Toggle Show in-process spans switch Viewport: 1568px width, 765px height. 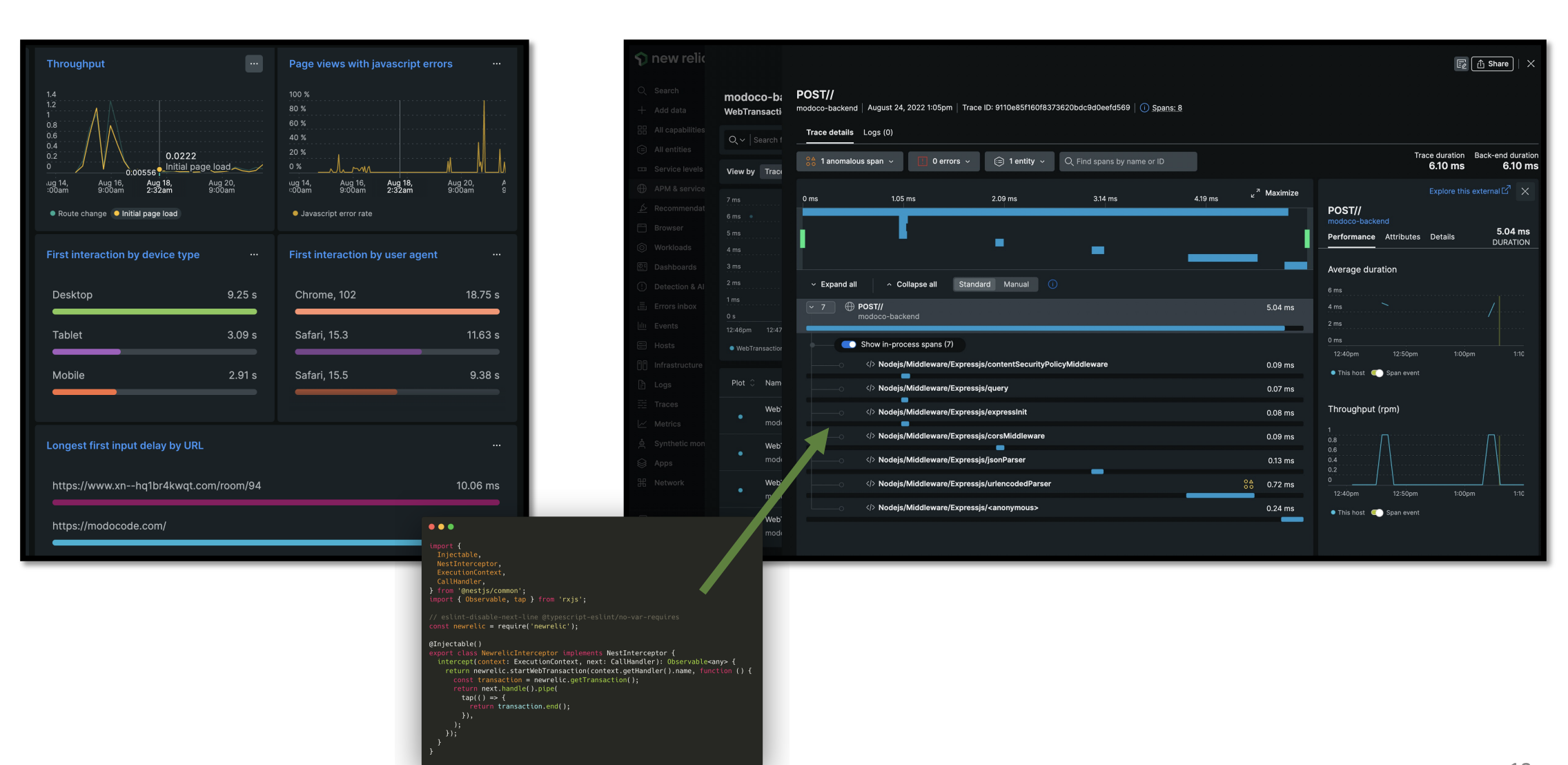[x=849, y=345]
